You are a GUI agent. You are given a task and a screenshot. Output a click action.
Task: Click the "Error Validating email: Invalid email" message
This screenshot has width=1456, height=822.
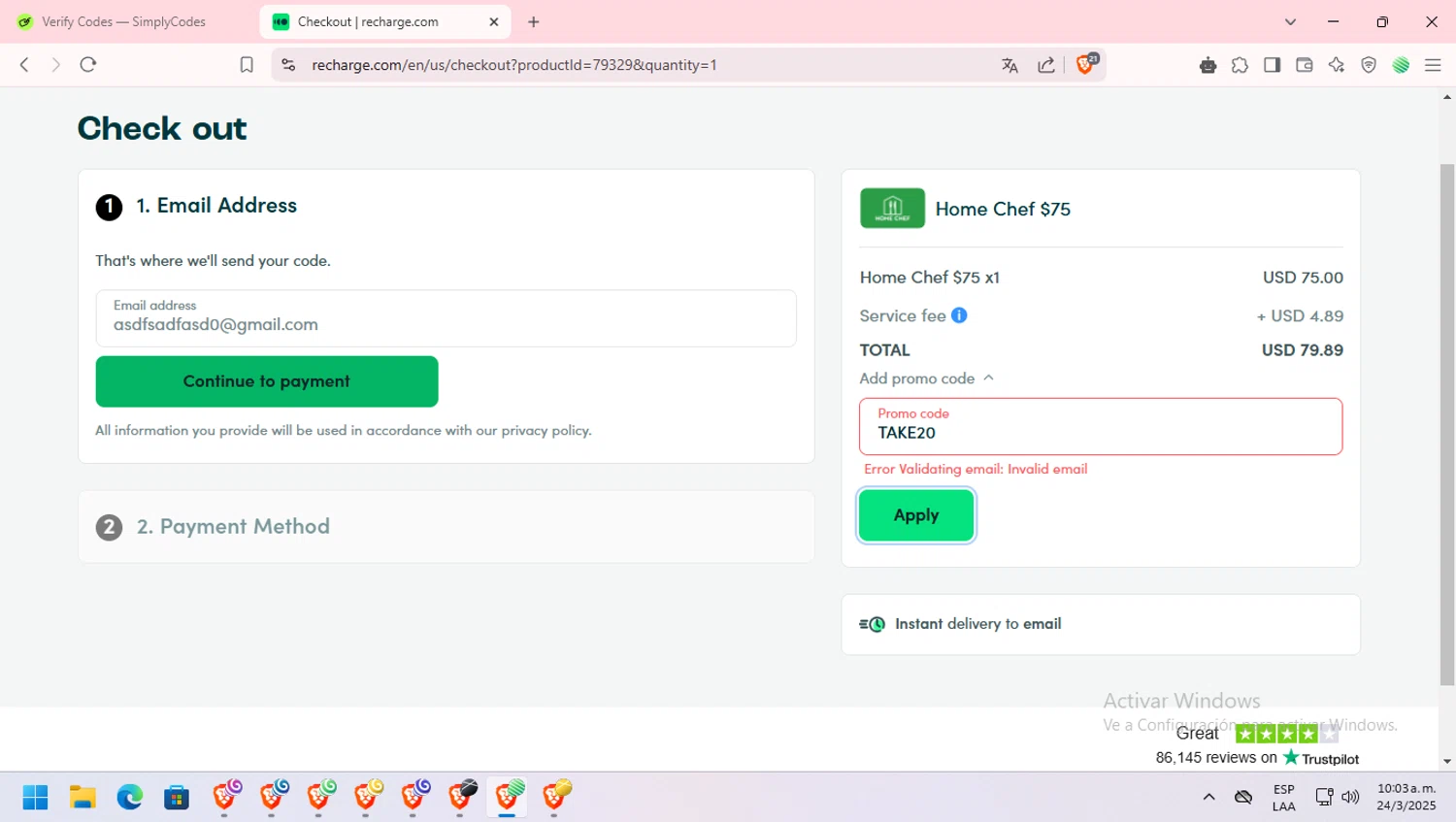976,469
